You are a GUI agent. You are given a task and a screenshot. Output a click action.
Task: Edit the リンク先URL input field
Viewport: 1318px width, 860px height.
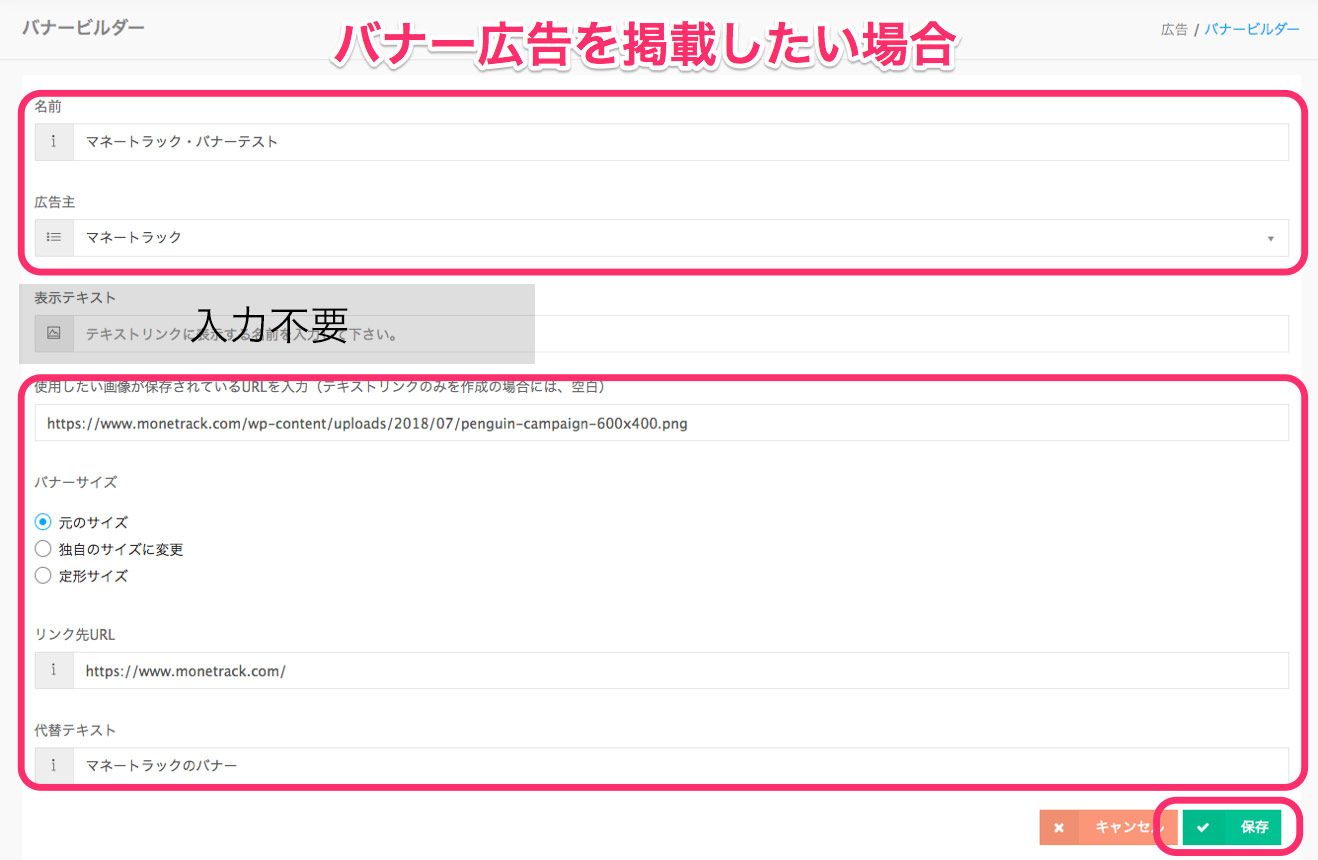pos(681,671)
